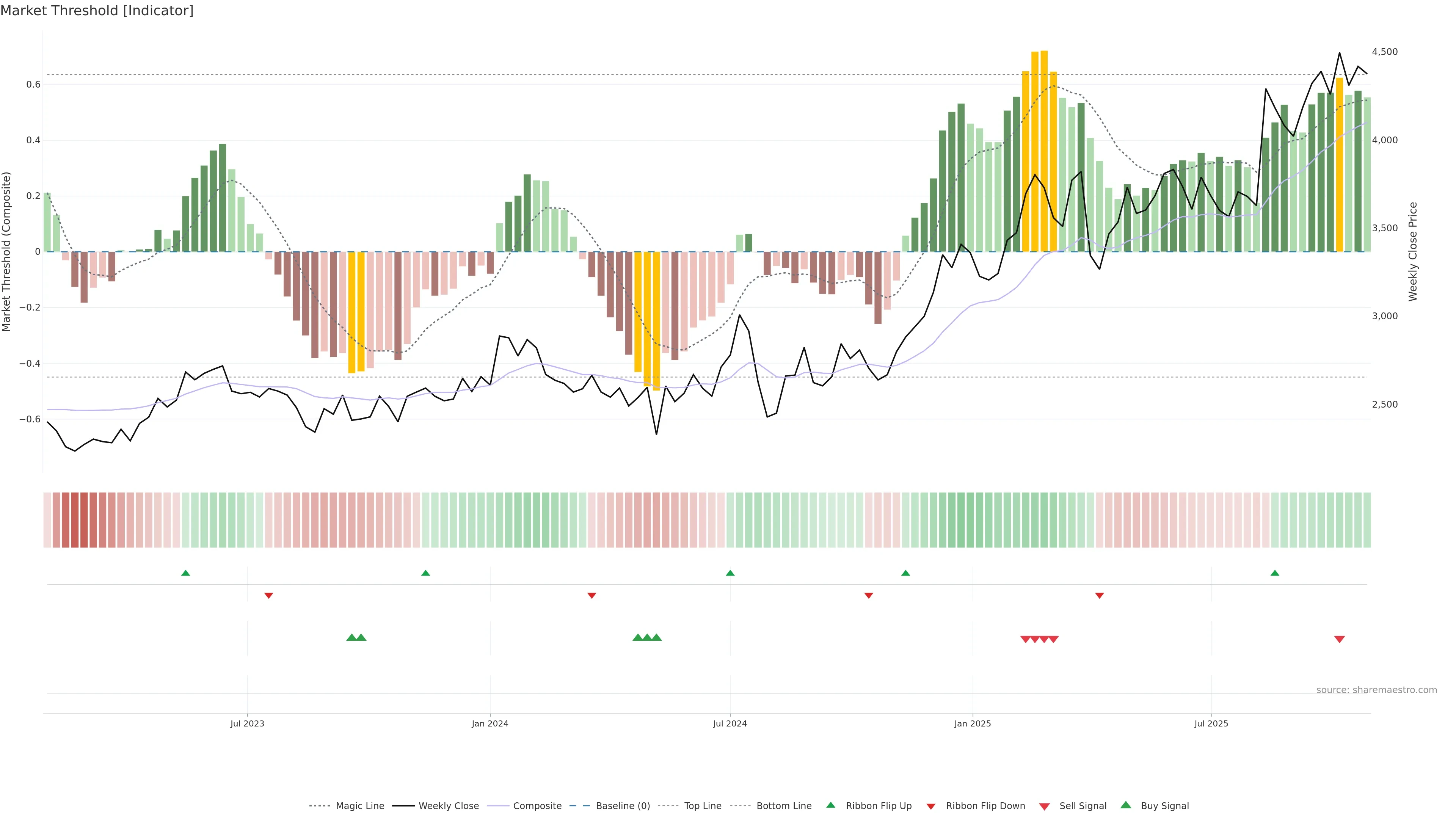1456x819 pixels.
Task: Click the source: sharemaestro.com text
Action: tap(1376, 690)
